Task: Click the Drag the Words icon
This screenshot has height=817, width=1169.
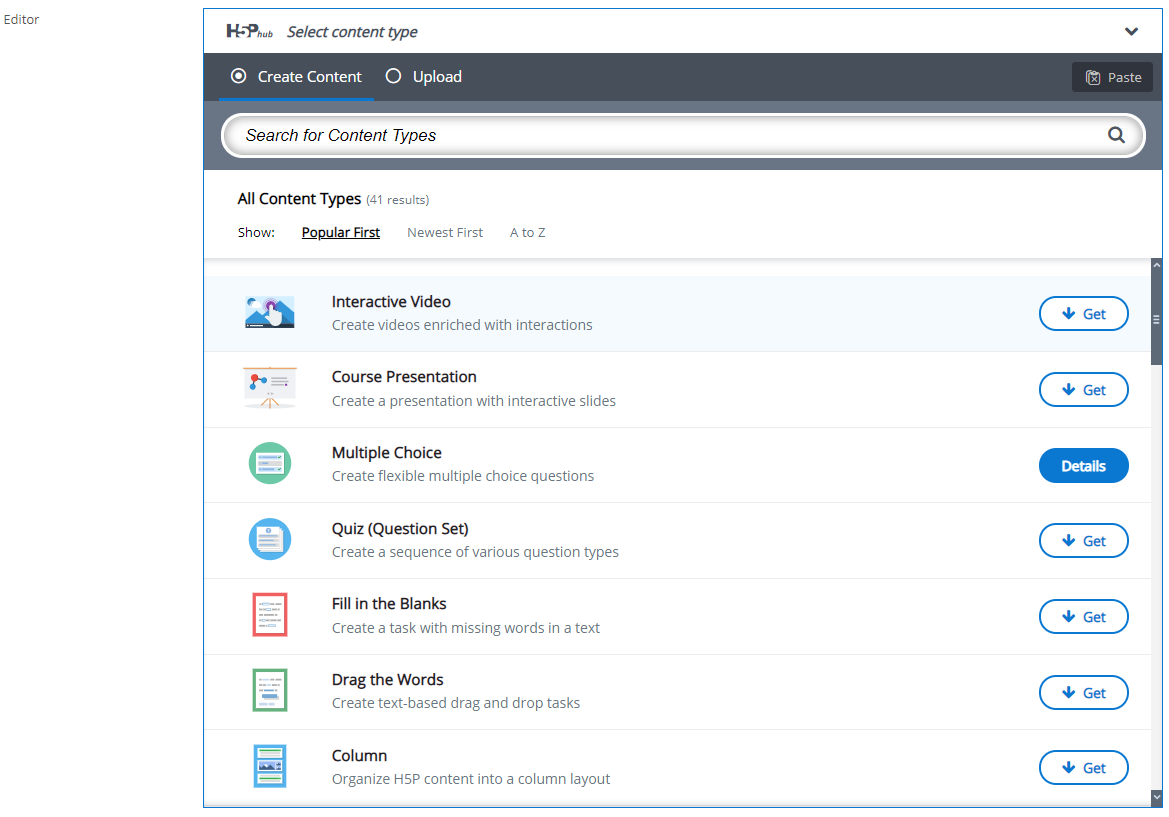Action: click(x=270, y=690)
